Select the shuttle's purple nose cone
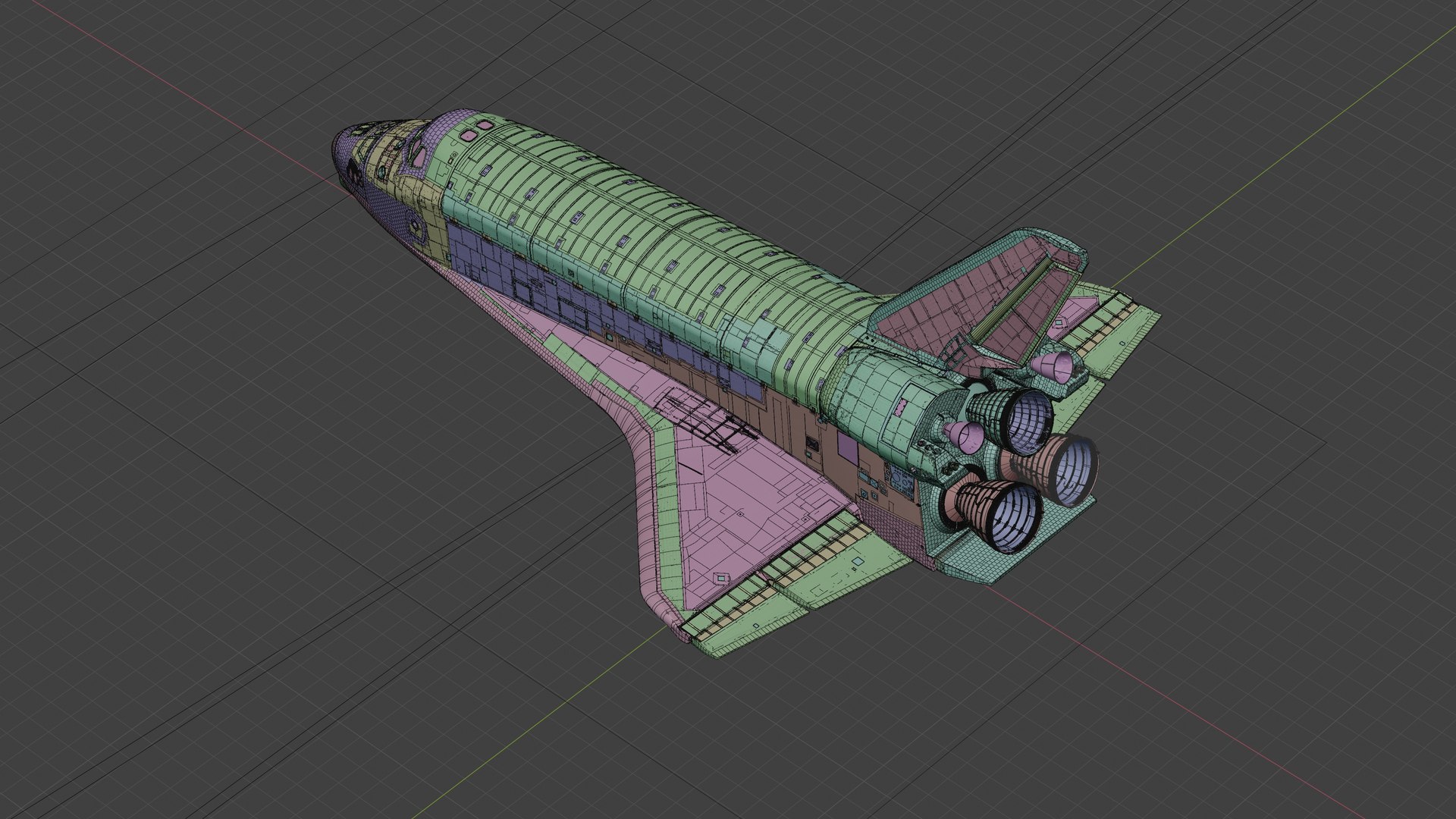The width and height of the screenshot is (1456, 819). pos(347,155)
